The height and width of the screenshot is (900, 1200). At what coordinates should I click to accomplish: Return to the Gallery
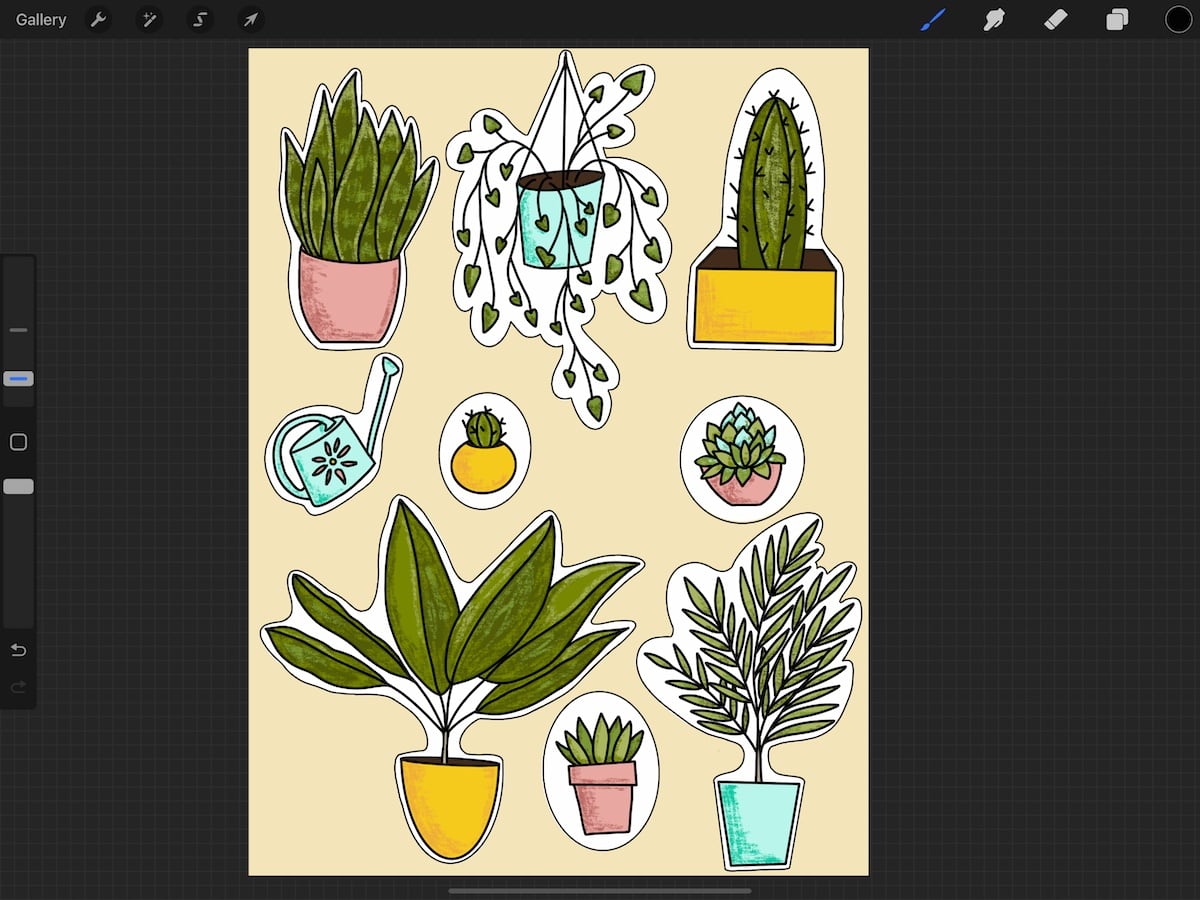(x=39, y=19)
